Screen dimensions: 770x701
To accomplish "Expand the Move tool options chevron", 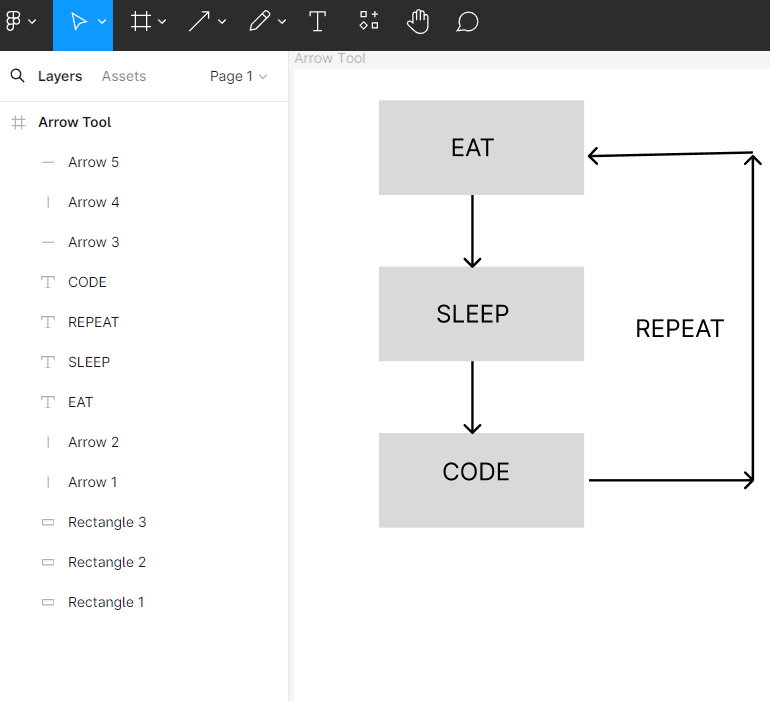I will pos(102,22).
